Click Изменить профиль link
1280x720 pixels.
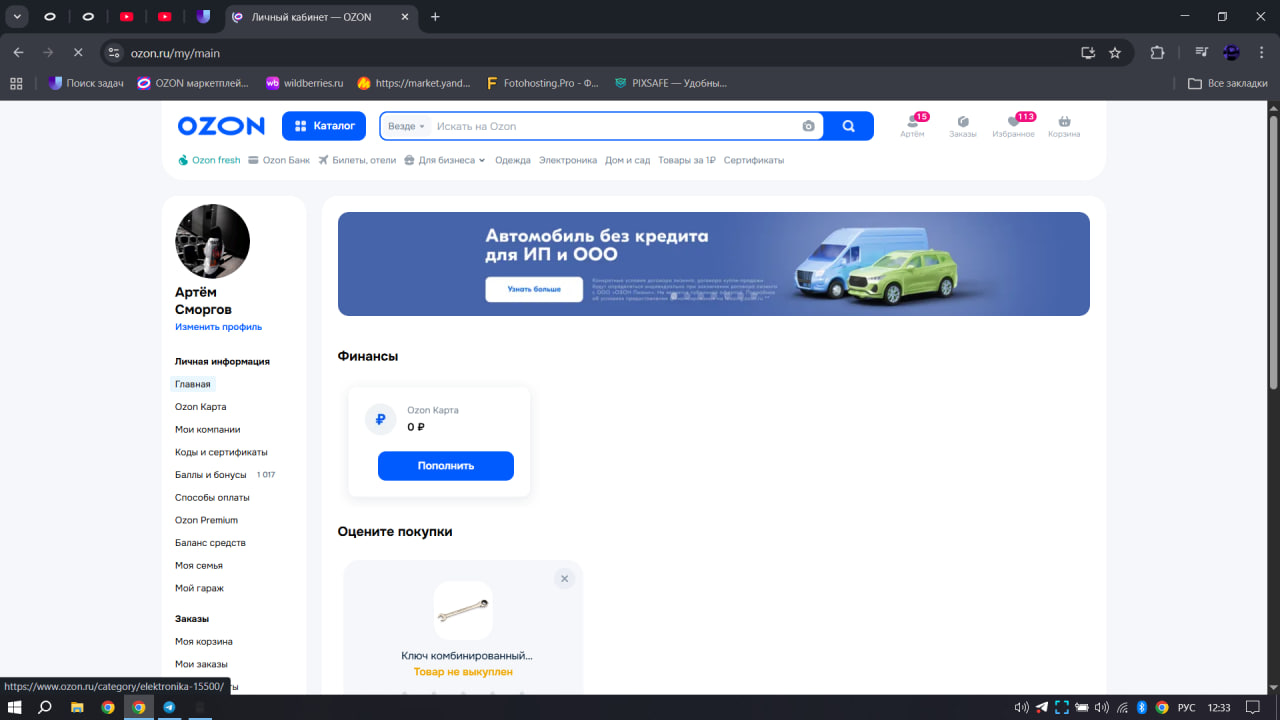(218, 327)
